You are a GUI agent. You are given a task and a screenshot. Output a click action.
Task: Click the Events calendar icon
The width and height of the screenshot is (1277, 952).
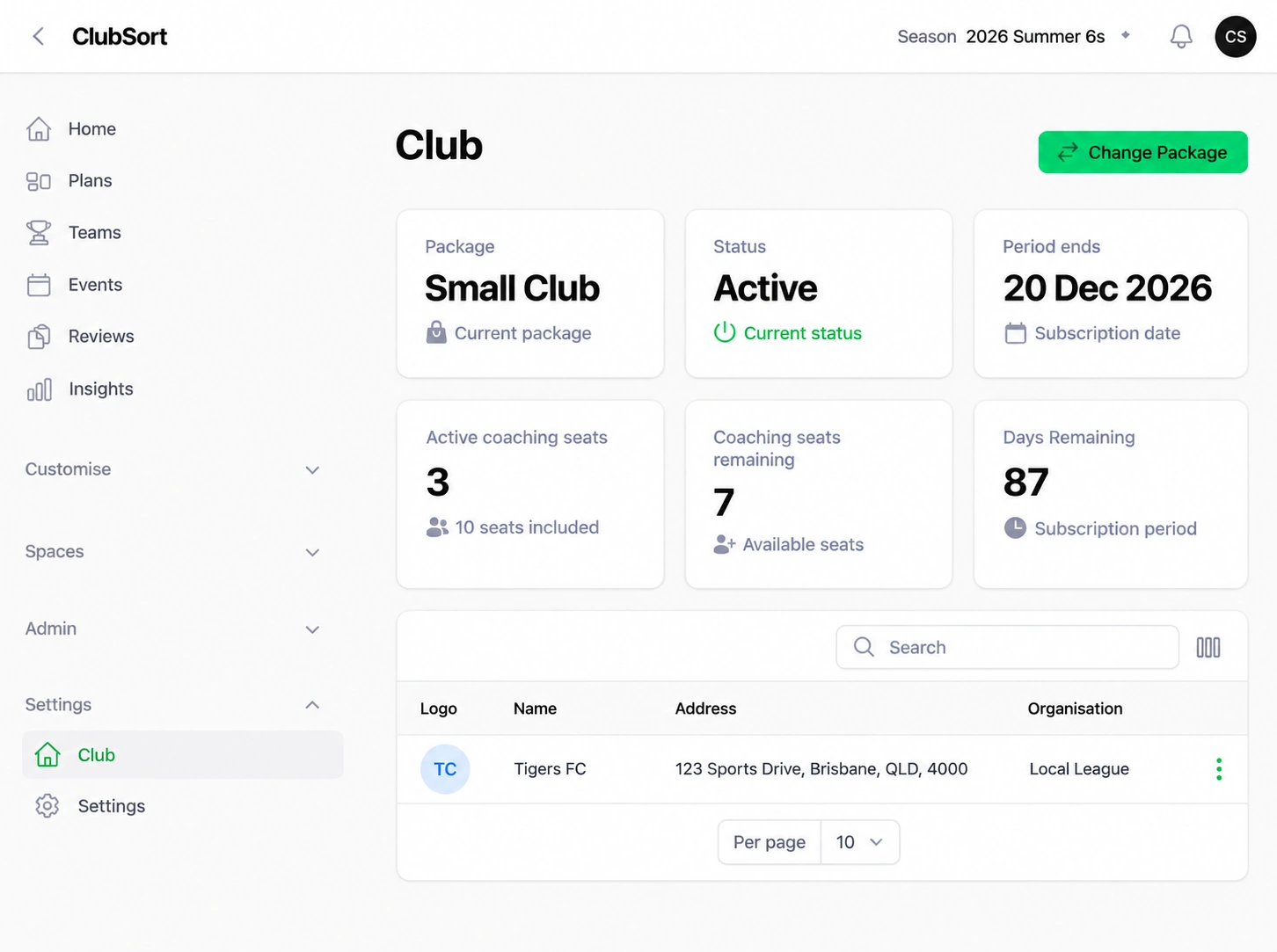39,285
